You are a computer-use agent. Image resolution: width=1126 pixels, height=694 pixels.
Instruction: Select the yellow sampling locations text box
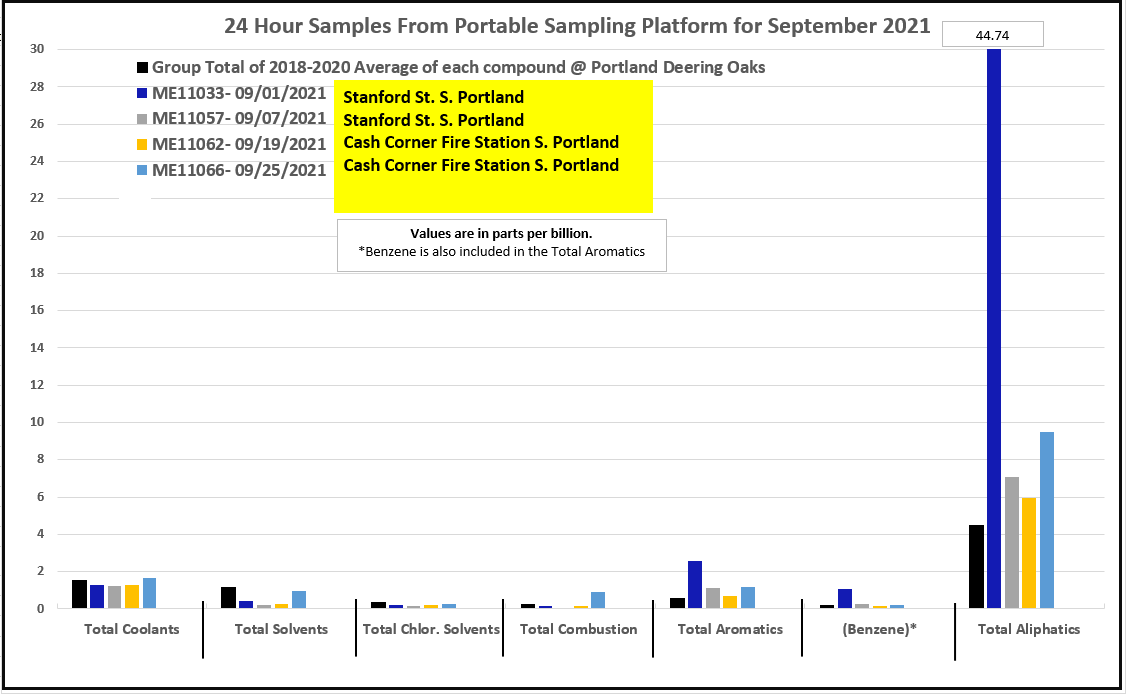pyautogui.click(x=493, y=146)
